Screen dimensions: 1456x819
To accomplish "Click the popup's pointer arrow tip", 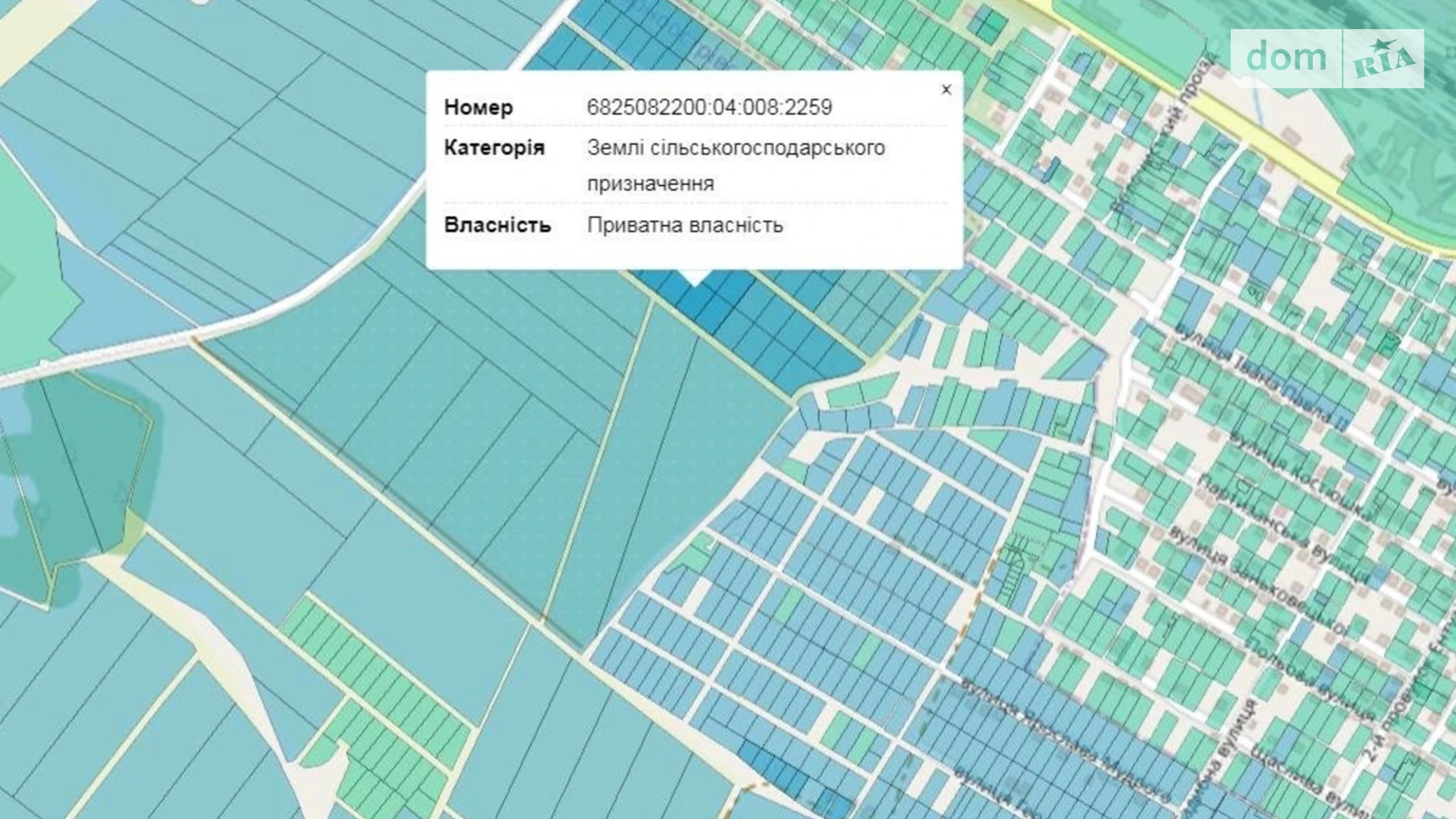I will point(694,282).
